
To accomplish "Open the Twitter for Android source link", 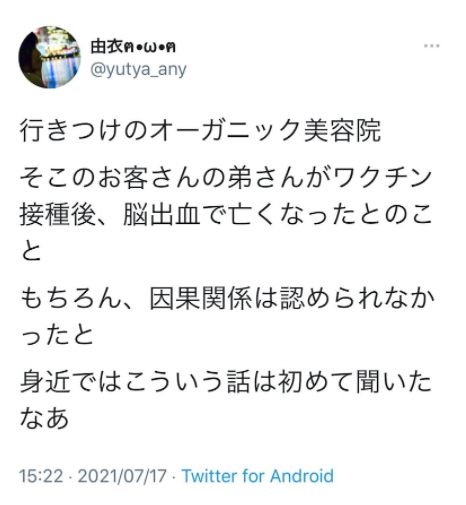I will point(258,476).
